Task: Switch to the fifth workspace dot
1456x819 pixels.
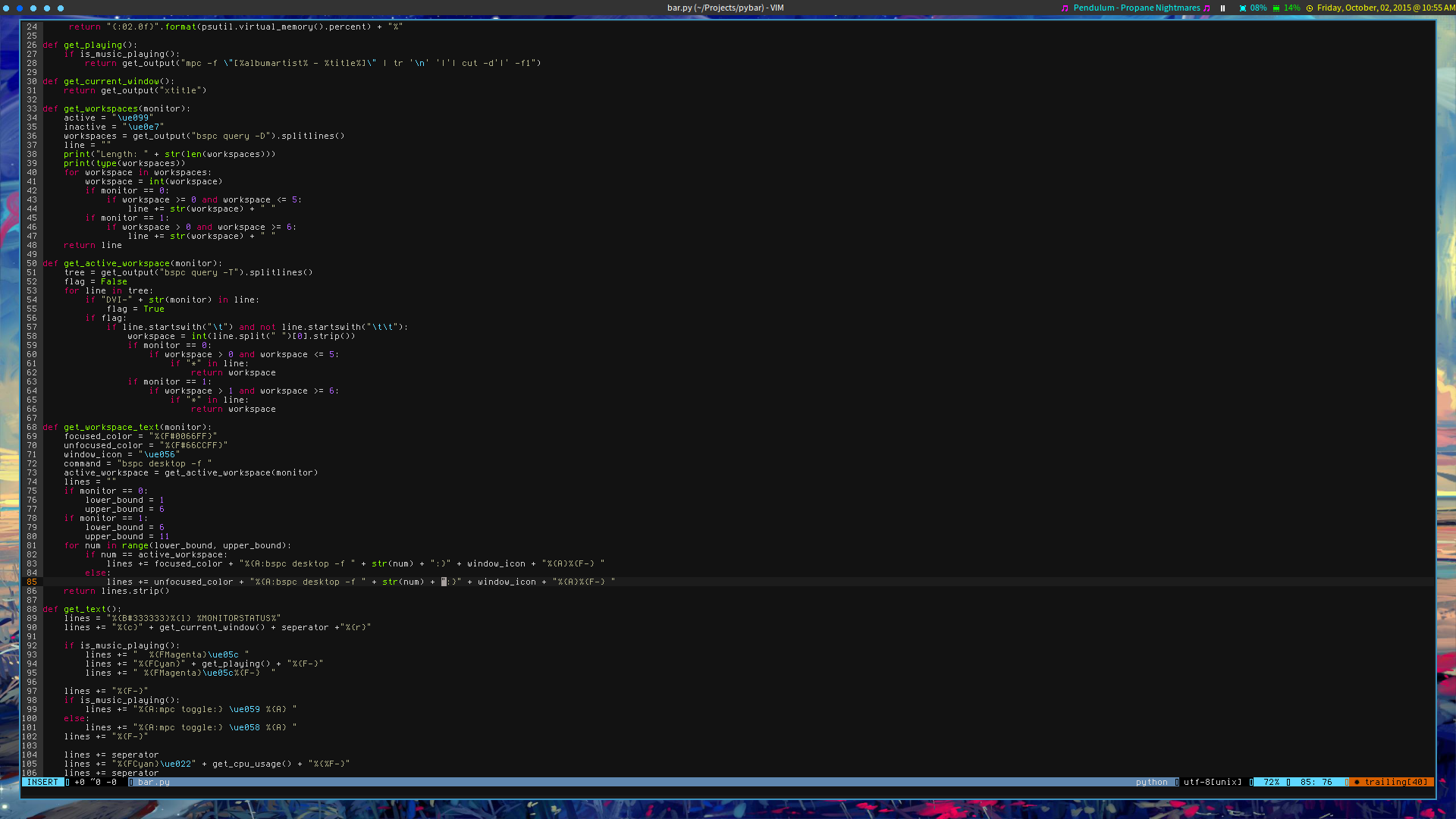Action: 61,8
